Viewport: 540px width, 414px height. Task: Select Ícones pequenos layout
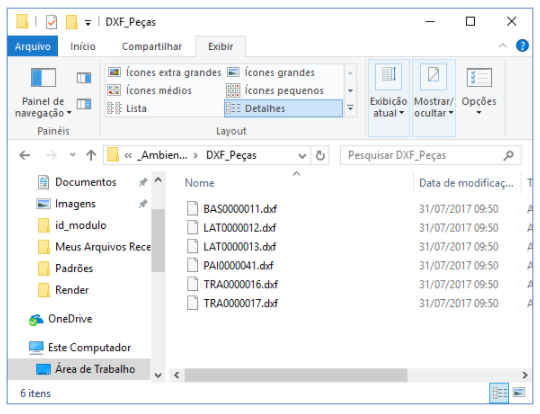point(276,91)
